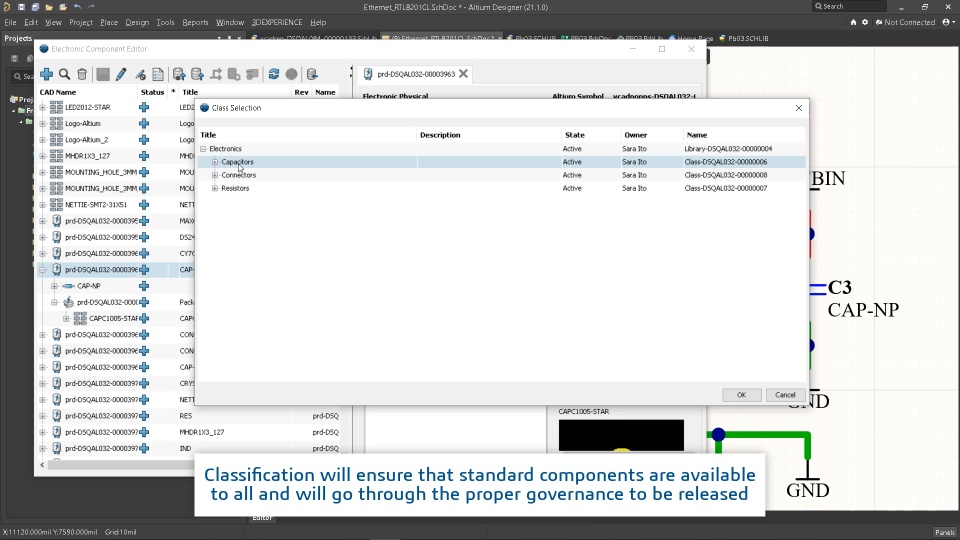This screenshot has width=960, height=540.
Task: Click the Save All icon in title bar
Action: tap(35, 7)
